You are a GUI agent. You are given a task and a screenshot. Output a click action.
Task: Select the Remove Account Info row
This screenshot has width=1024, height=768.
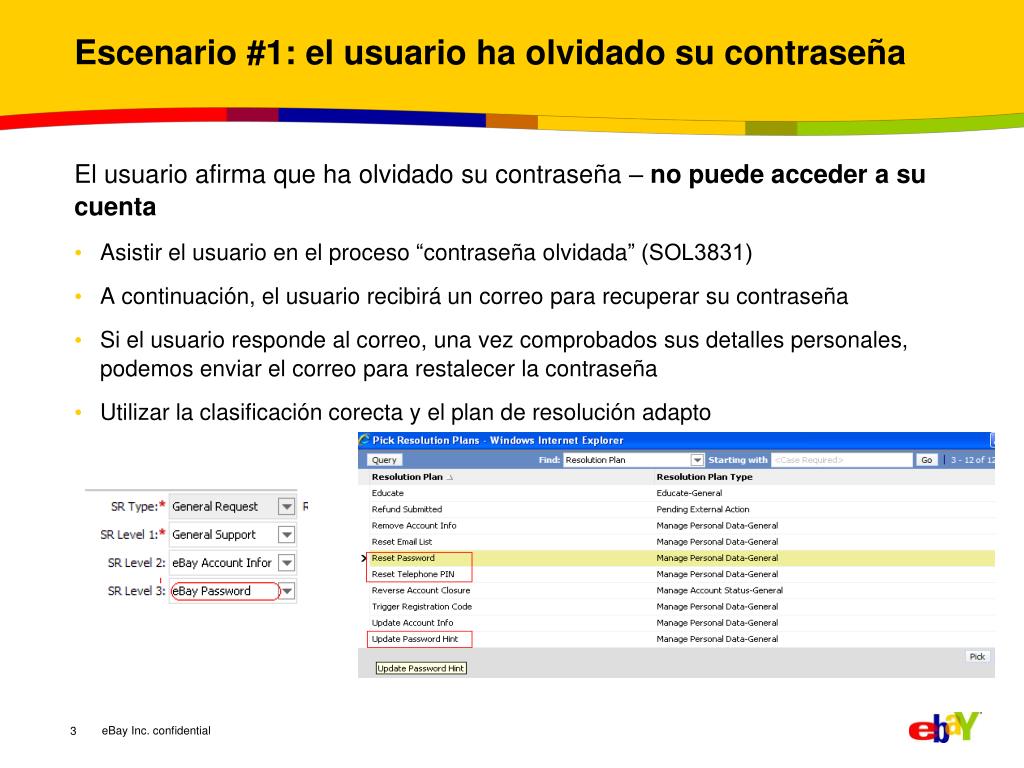(x=677, y=526)
